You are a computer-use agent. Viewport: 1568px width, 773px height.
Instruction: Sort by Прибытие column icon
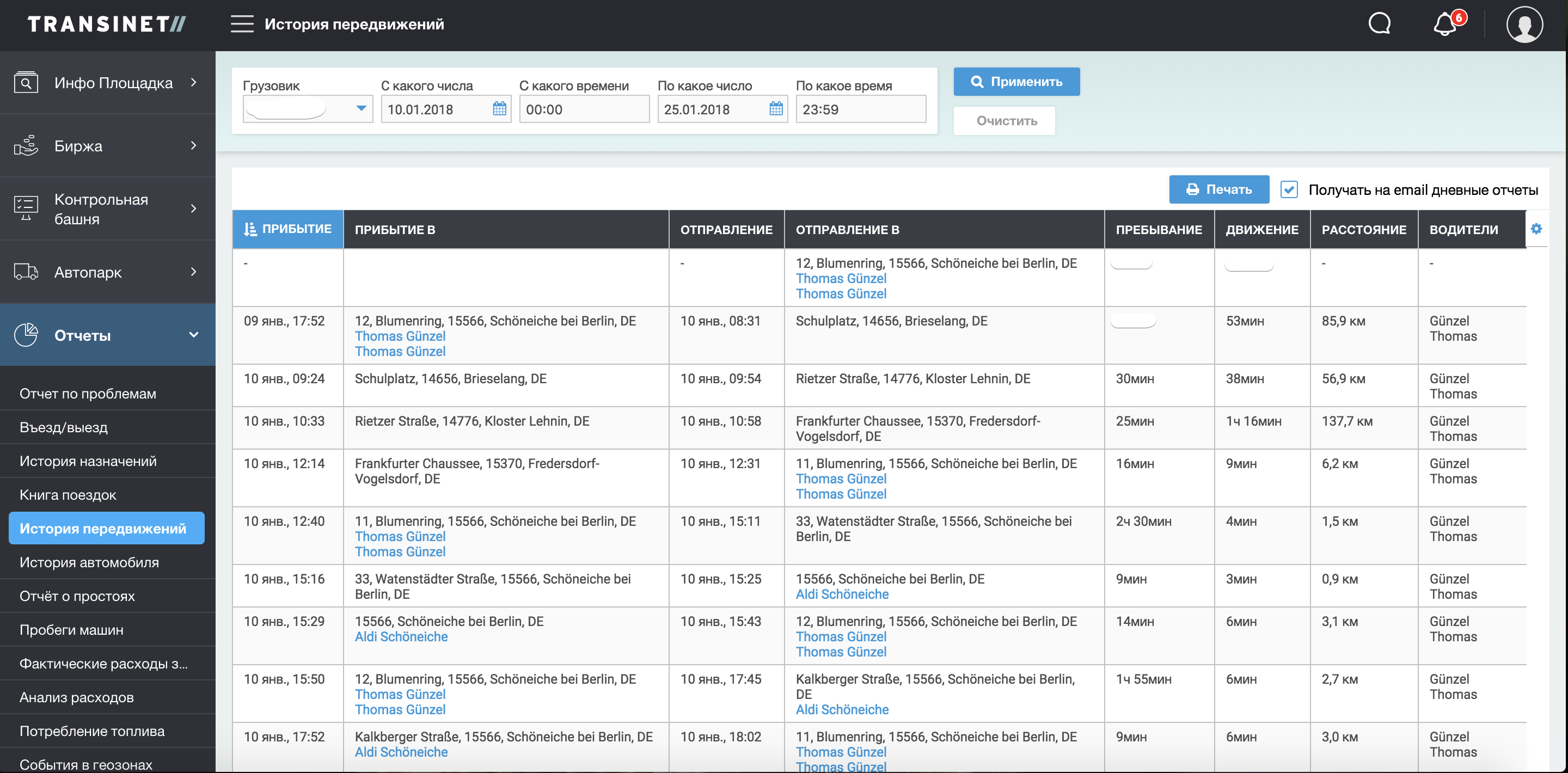pos(250,230)
